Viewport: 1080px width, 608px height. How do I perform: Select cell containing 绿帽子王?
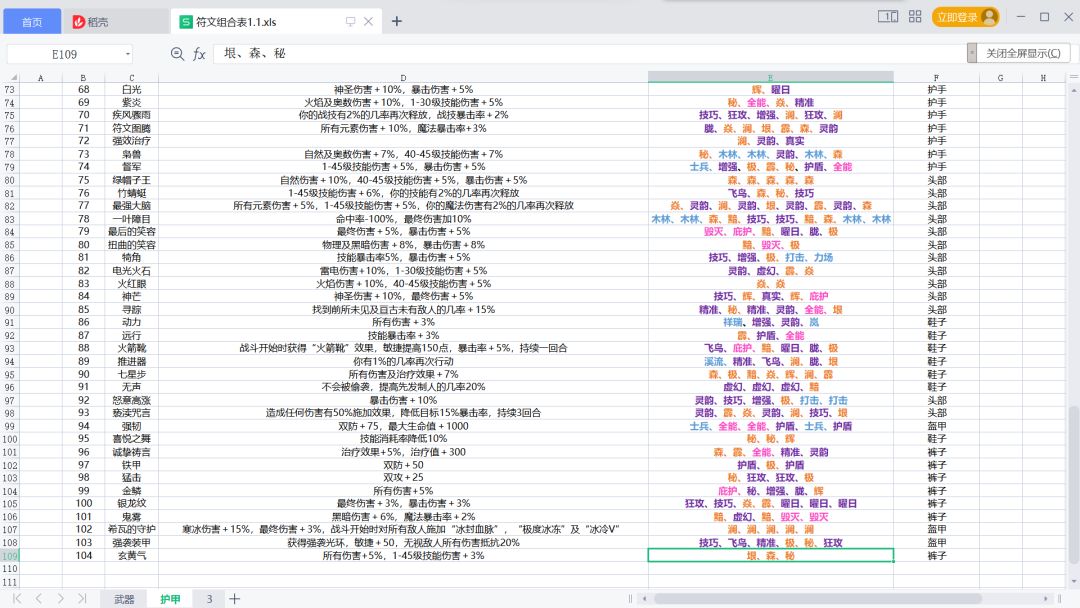tap(132, 180)
